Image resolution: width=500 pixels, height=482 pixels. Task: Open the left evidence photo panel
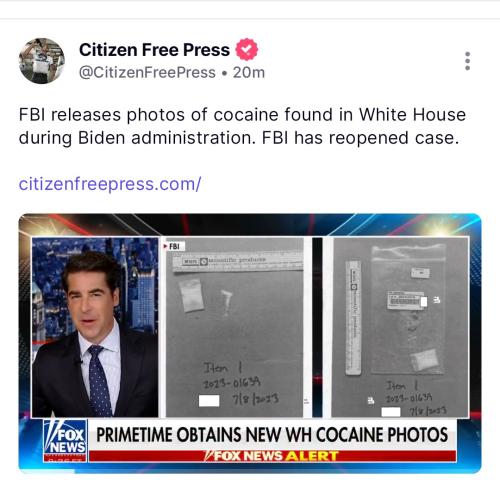pyautogui.click(x=234, y=327)
